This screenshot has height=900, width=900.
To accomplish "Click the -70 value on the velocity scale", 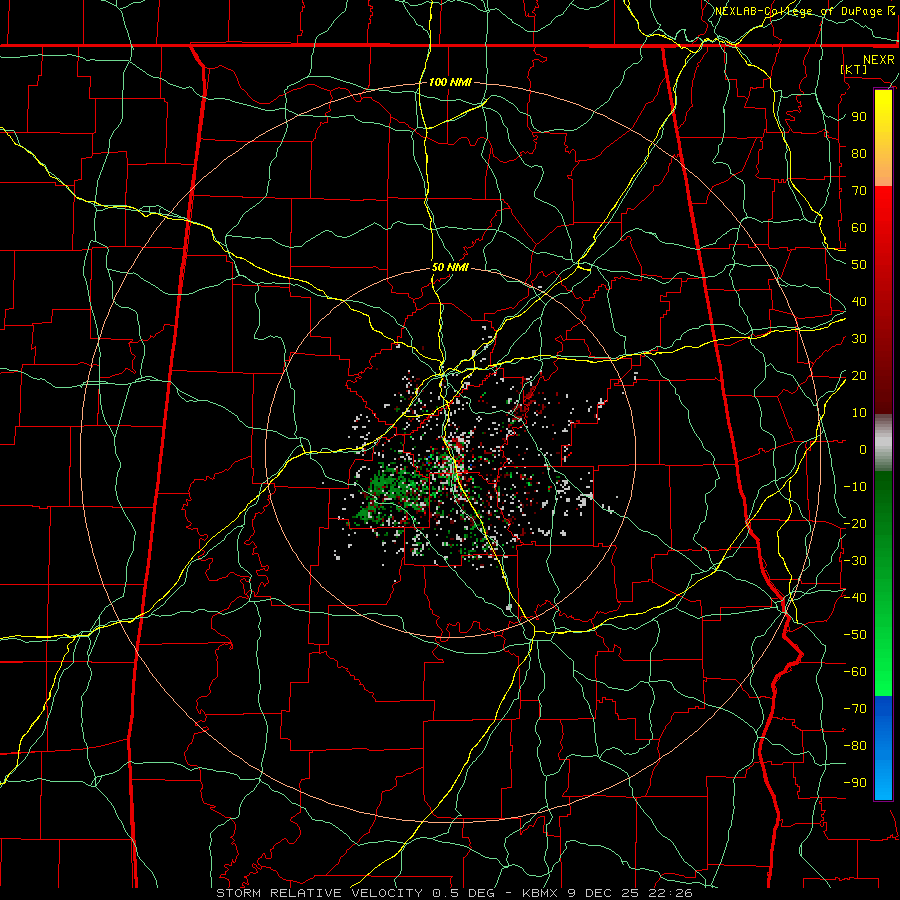I will tap(855, 709).
